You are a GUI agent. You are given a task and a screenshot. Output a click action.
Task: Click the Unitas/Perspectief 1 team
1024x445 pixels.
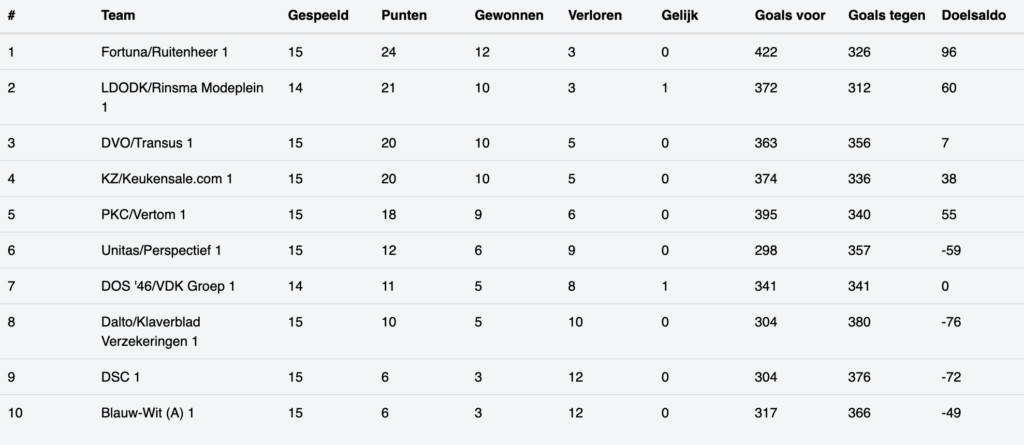pos(162,250)
